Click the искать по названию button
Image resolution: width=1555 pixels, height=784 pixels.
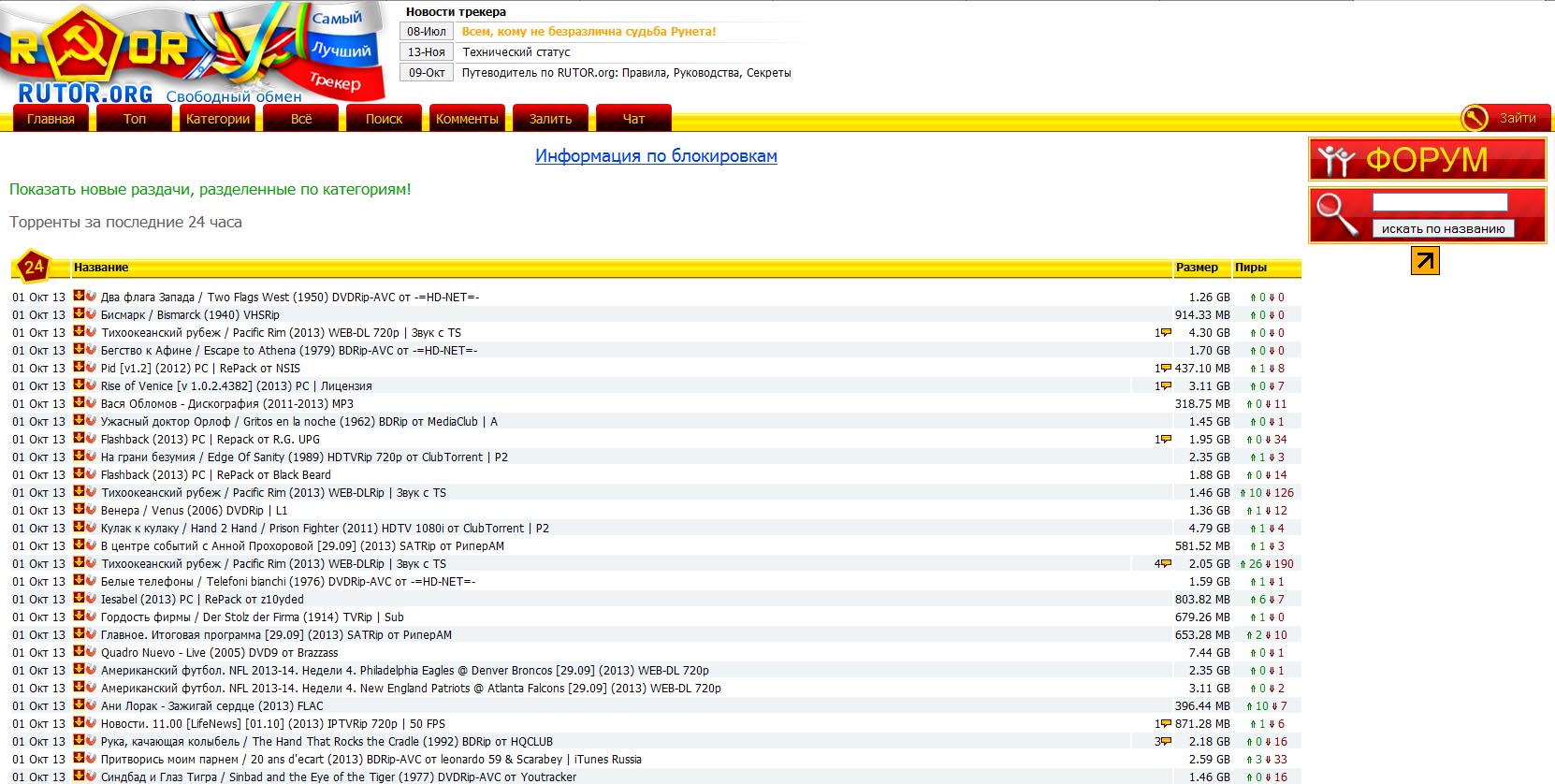[1443, 228]
